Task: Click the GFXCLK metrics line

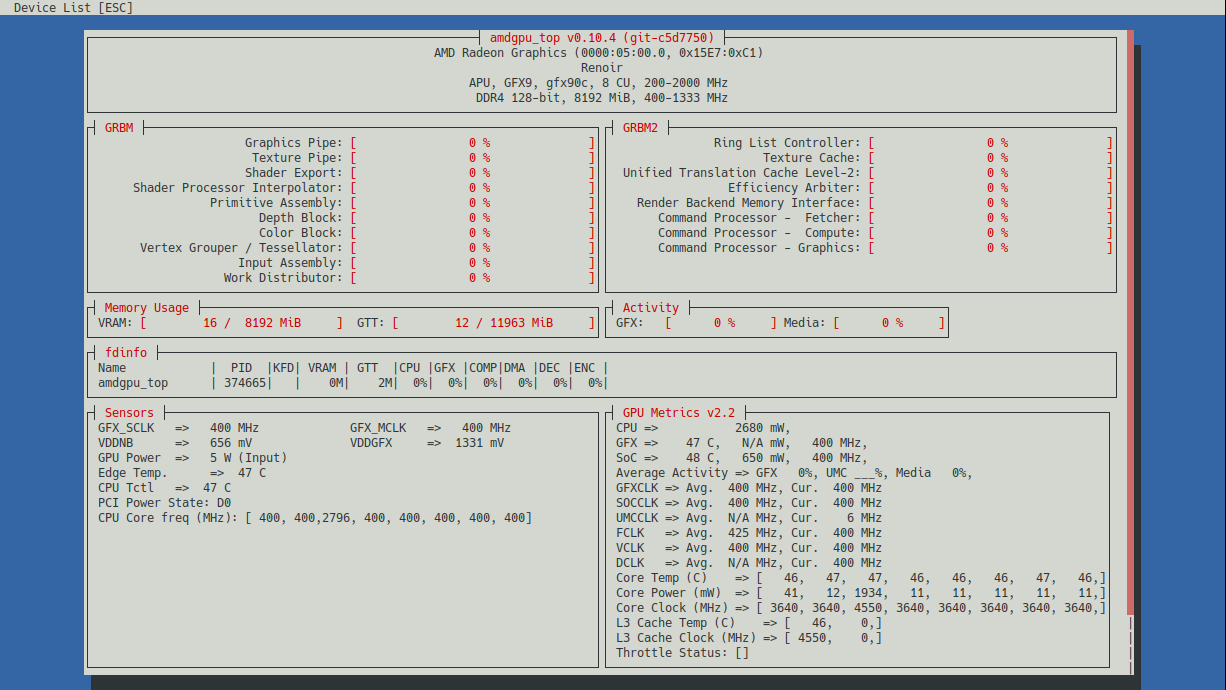Action: [x=749, y=488]
